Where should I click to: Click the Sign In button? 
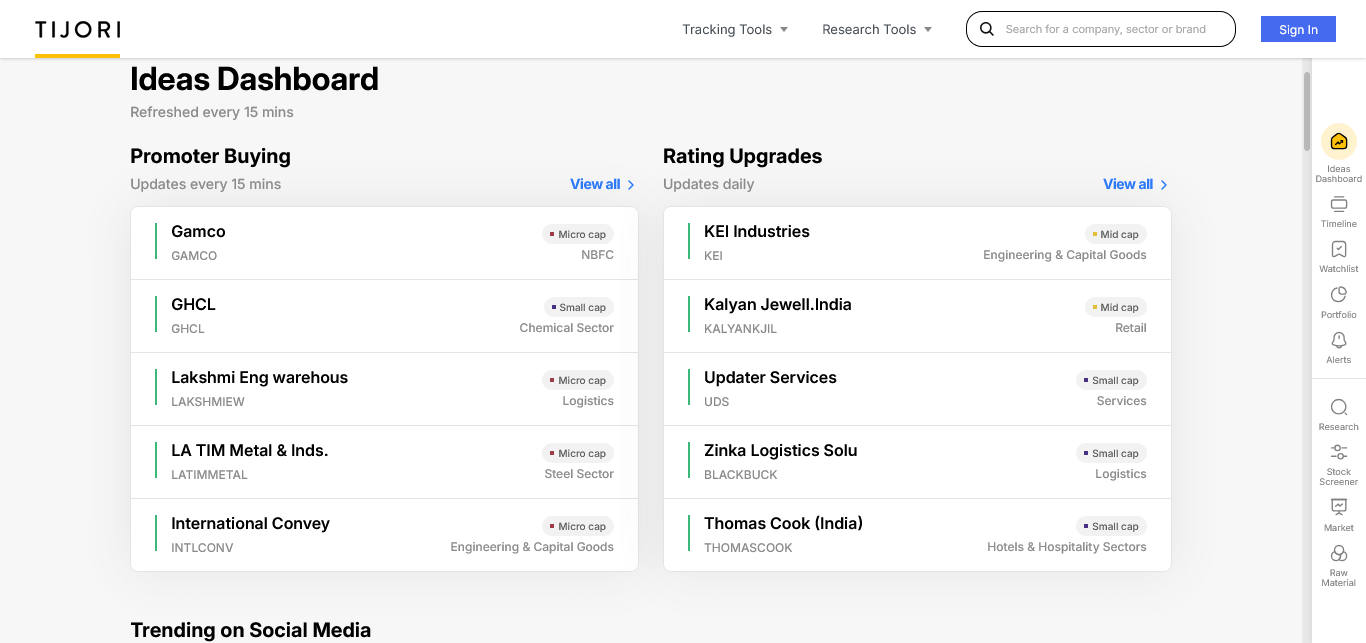click(1298, 29)
